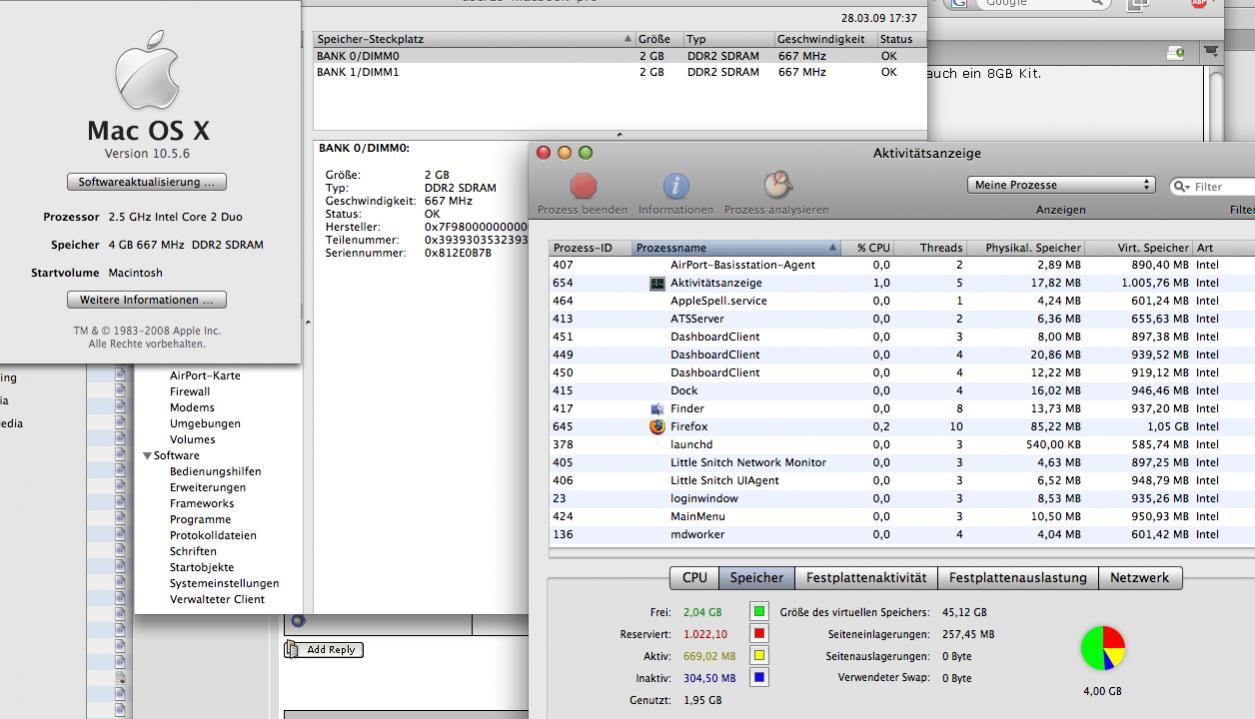Sort by Prozess-ID column header
Viewport: 1255px width, 719px height.
click(x=590, y=248)
